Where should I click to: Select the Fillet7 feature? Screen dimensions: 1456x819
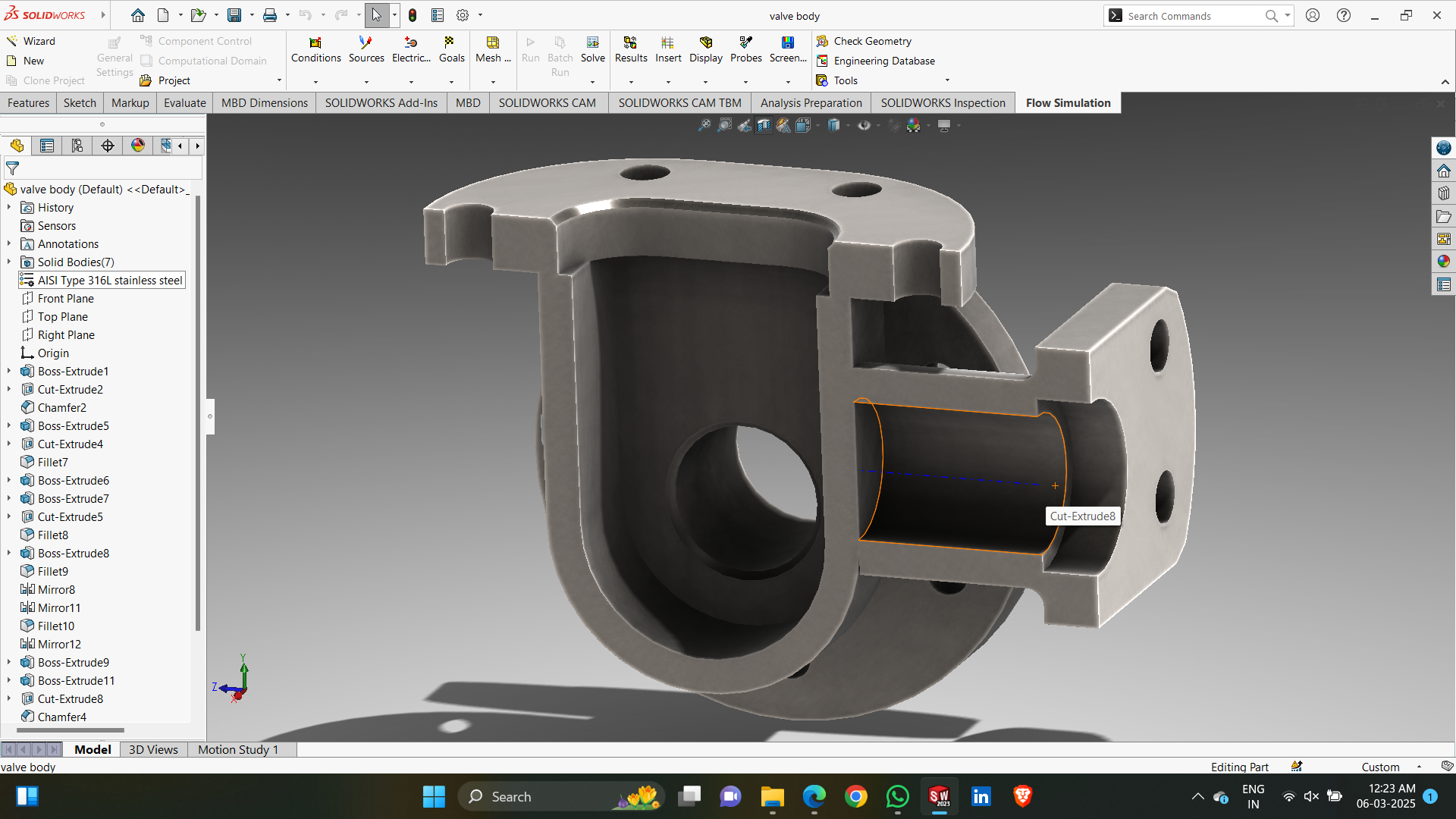tap(45, 463)
